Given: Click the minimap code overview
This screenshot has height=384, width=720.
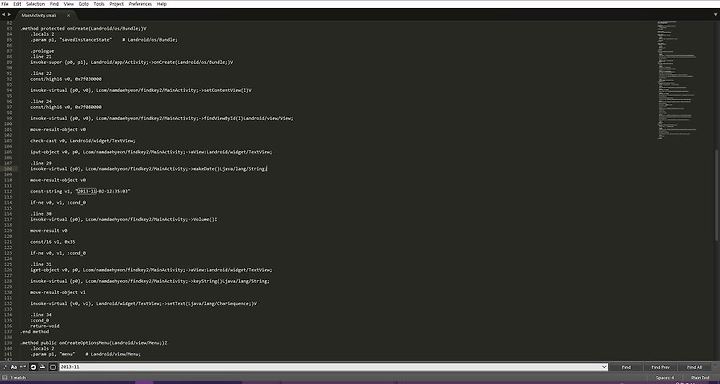Looking at the screenshot, I should (677, 80).
